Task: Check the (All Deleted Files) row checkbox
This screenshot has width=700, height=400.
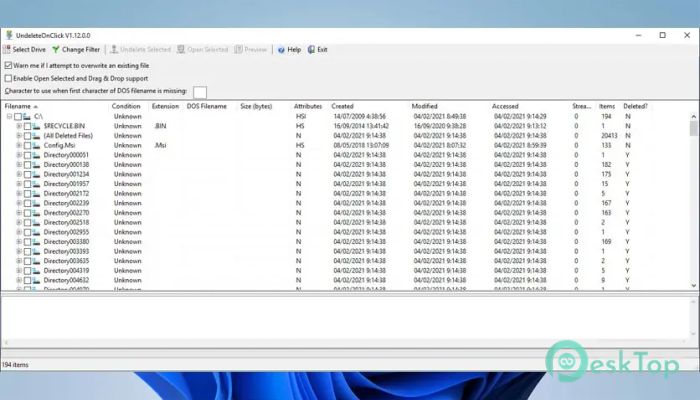Action: pyautogui.click(x=27, y=136)
